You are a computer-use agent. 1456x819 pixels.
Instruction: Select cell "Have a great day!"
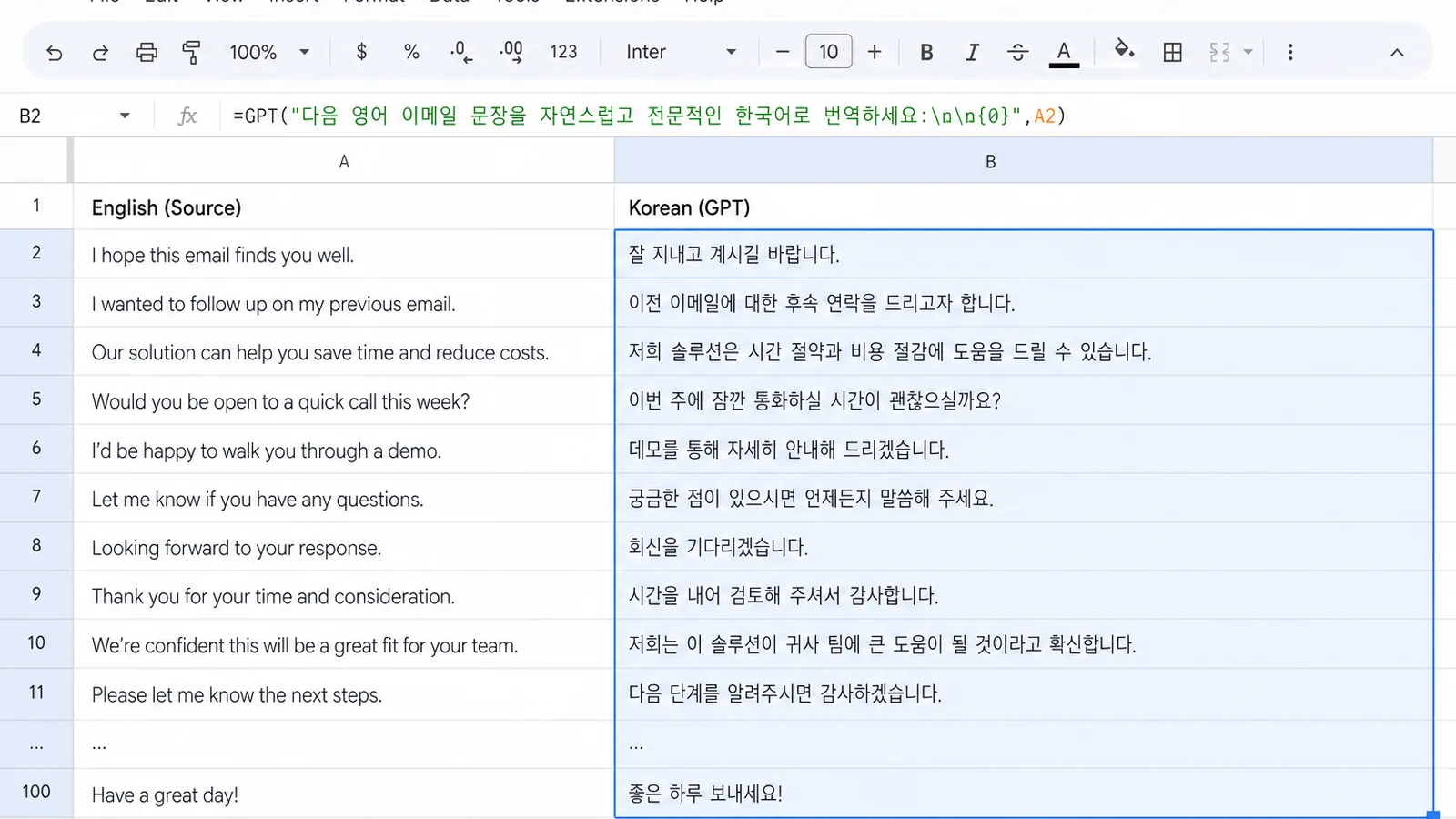pyautogui.click(x=344, y=794)
